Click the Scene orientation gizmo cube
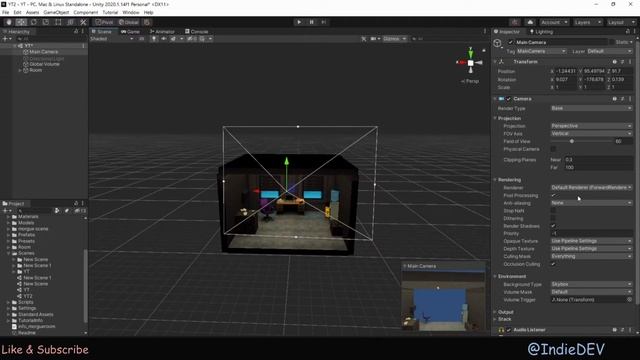Image resolution: width=640 pixels, height=360 pixels. click(x=470, y=63)
